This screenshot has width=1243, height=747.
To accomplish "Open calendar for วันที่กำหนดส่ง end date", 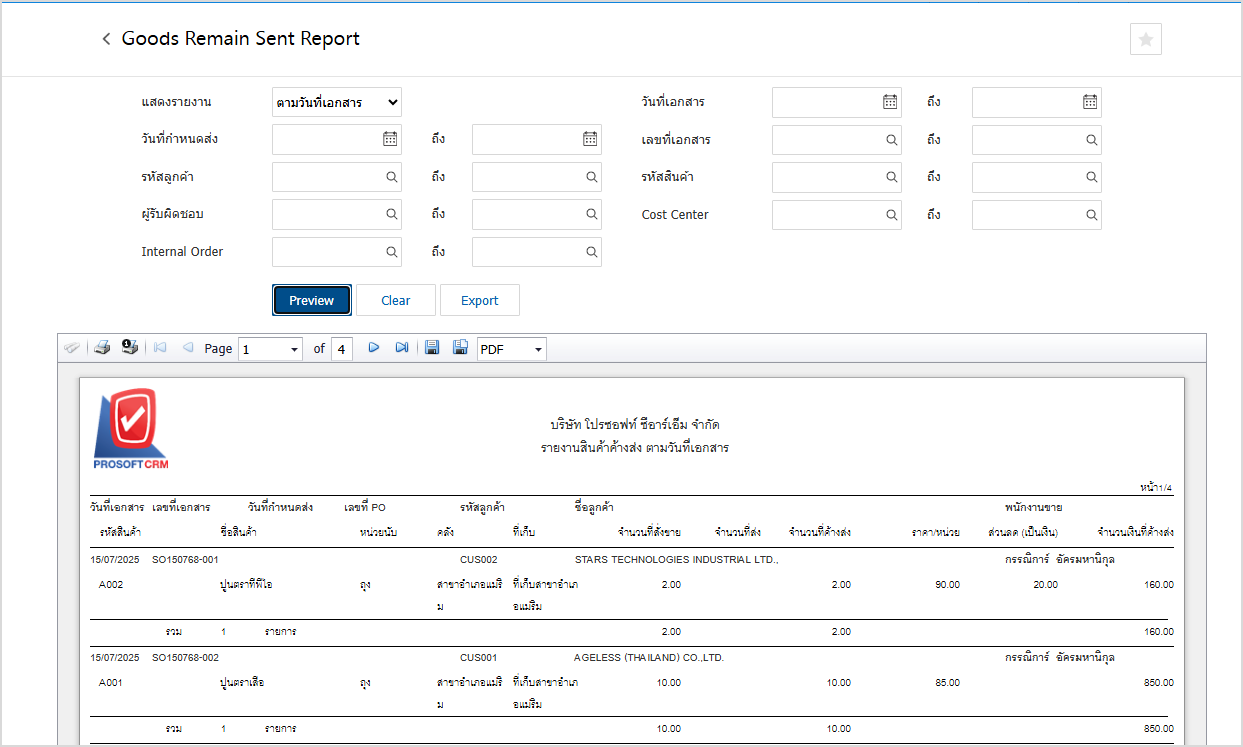I will [x=590, y=139].
